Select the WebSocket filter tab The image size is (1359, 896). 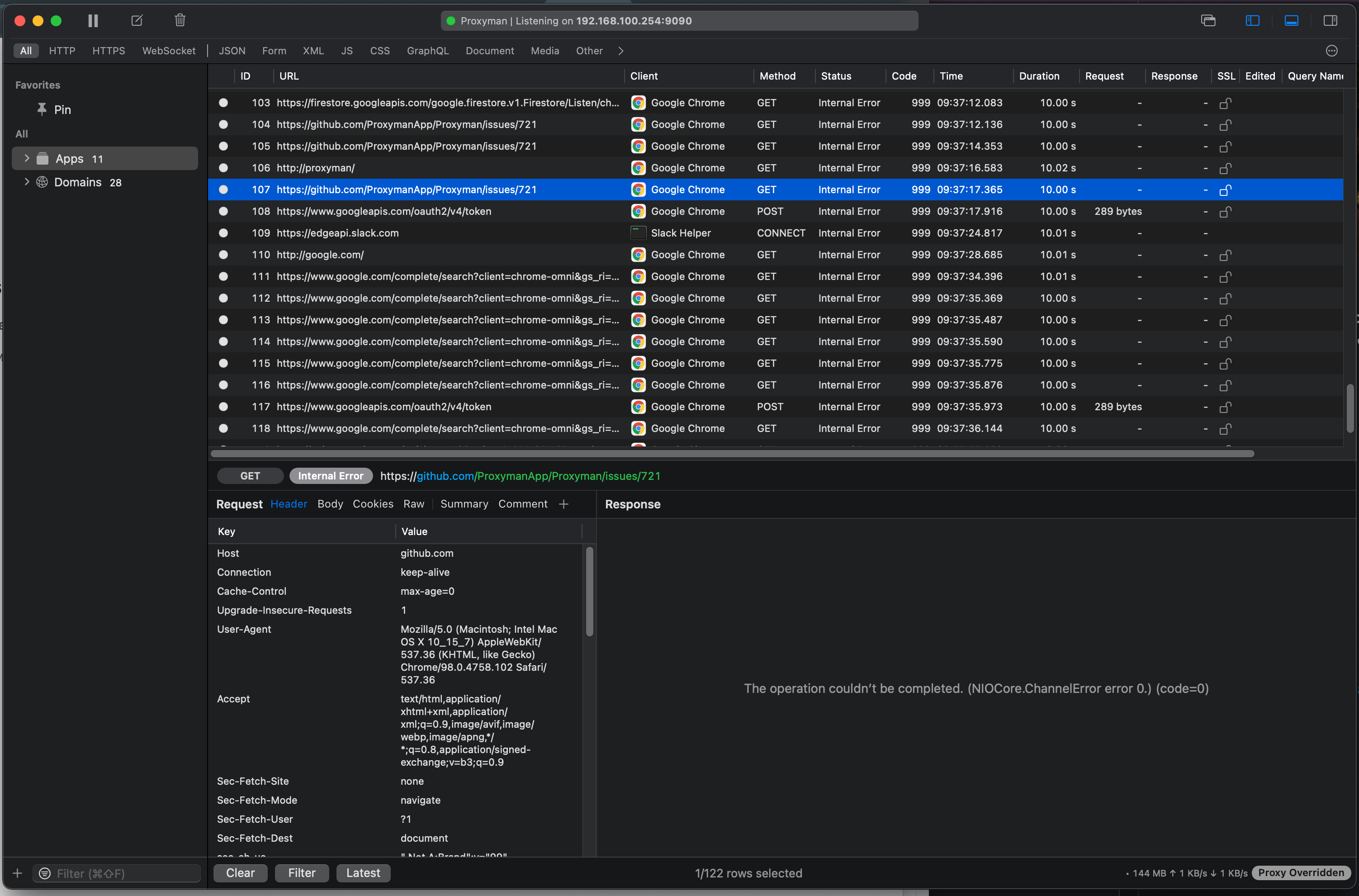(169, 51)
